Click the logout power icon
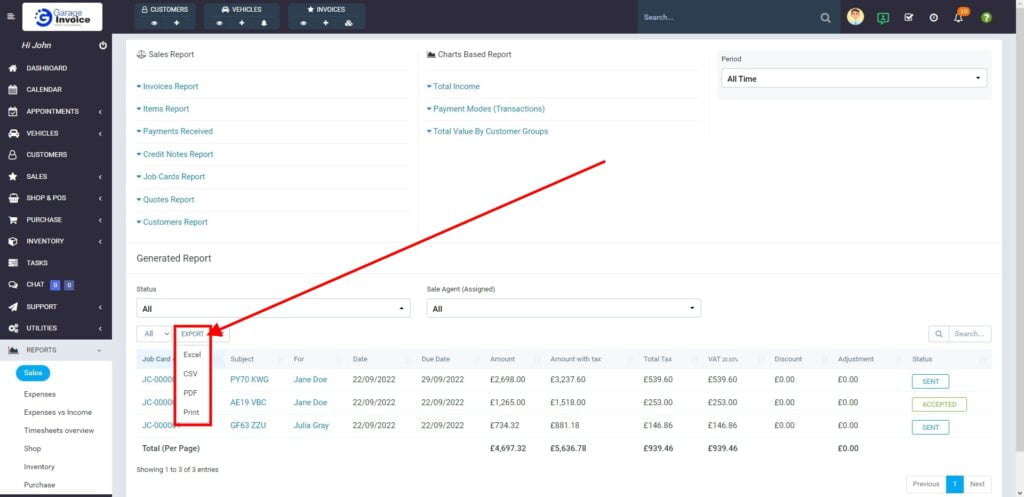 coord(103,46)
